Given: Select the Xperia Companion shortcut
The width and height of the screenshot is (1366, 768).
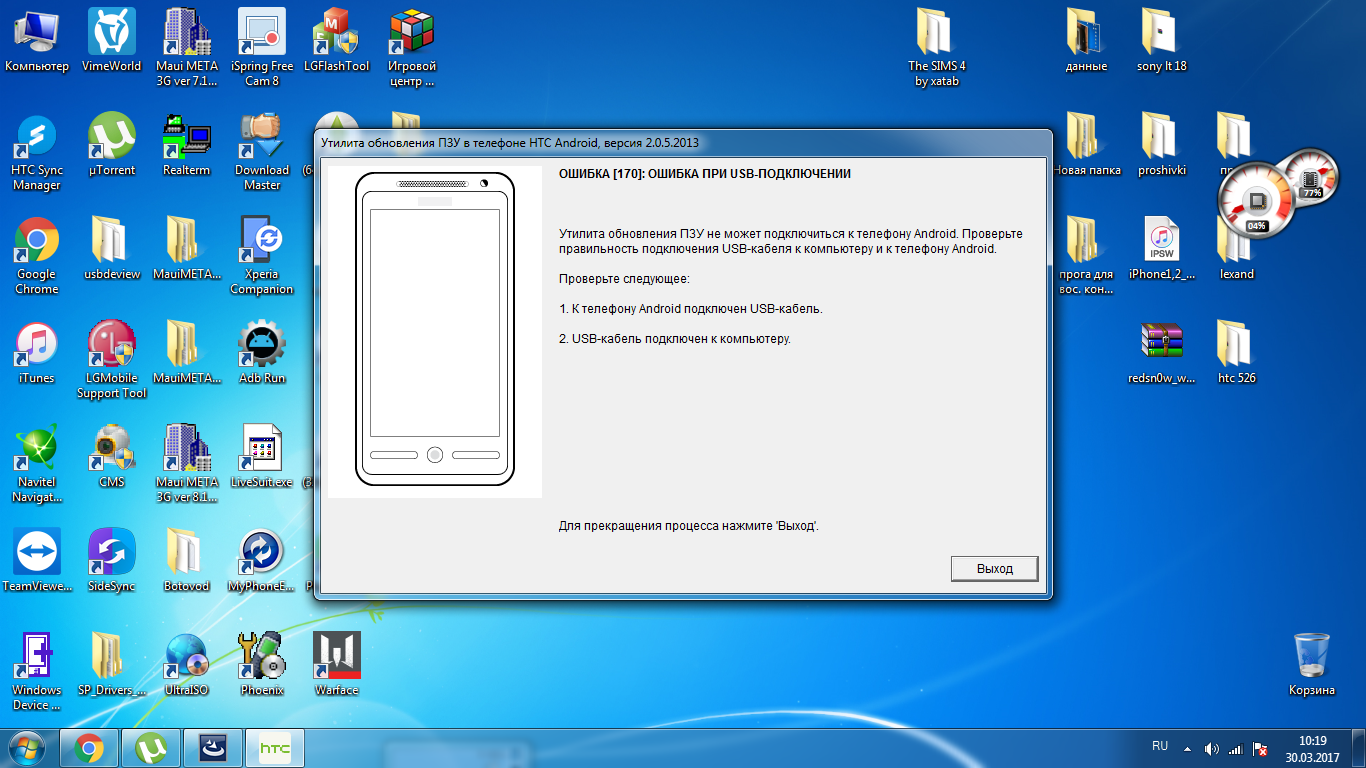Looking at the screenshot, I should (262, 255).
